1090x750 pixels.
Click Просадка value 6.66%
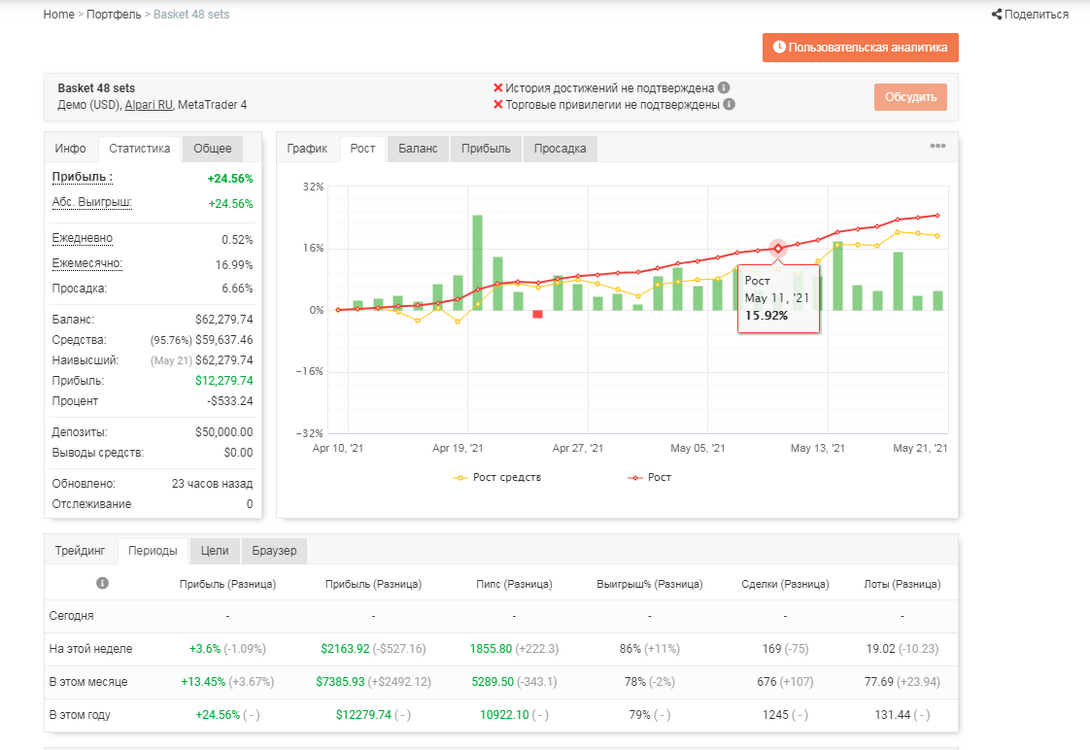pos(237,288)
